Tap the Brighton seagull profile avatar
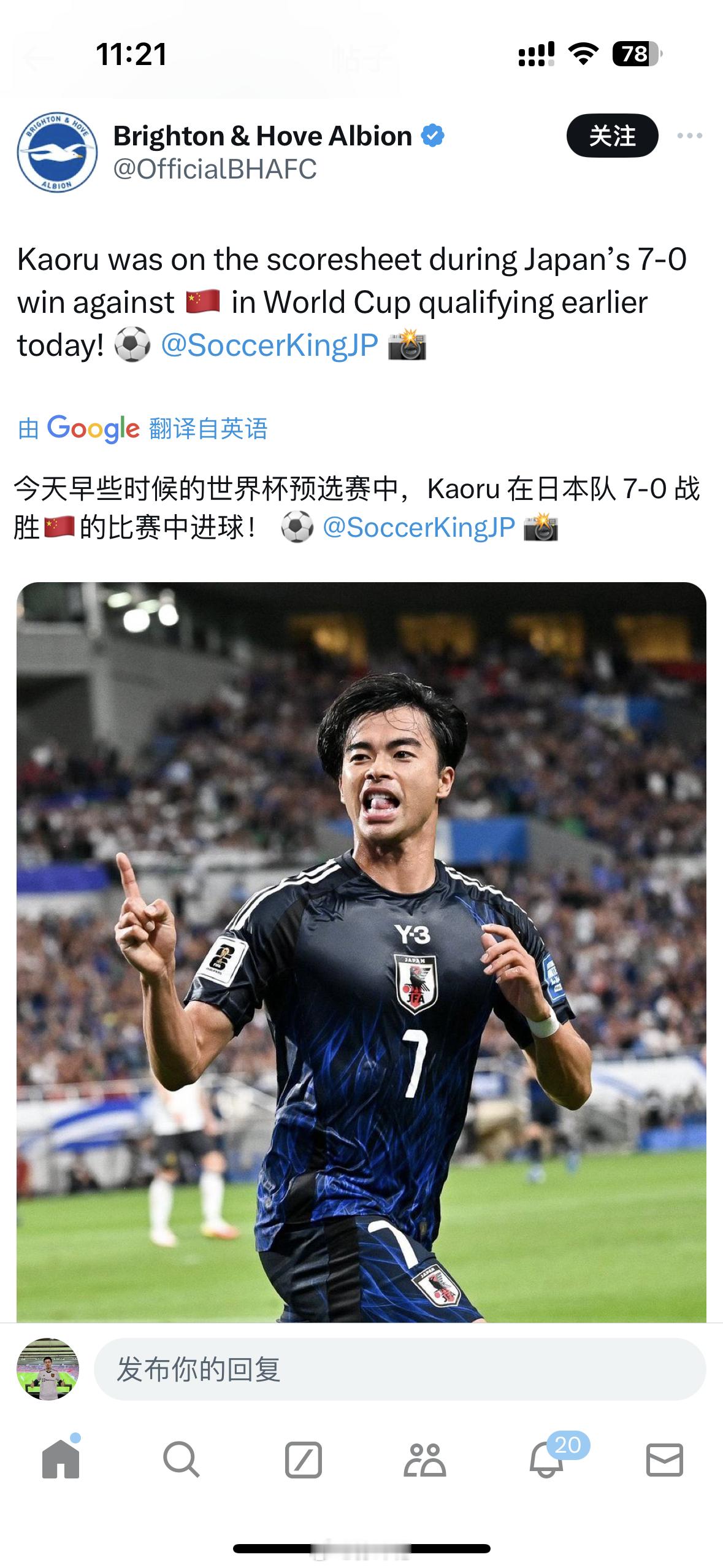Screen dimensions: 723x1568 [x=56, y=152]
